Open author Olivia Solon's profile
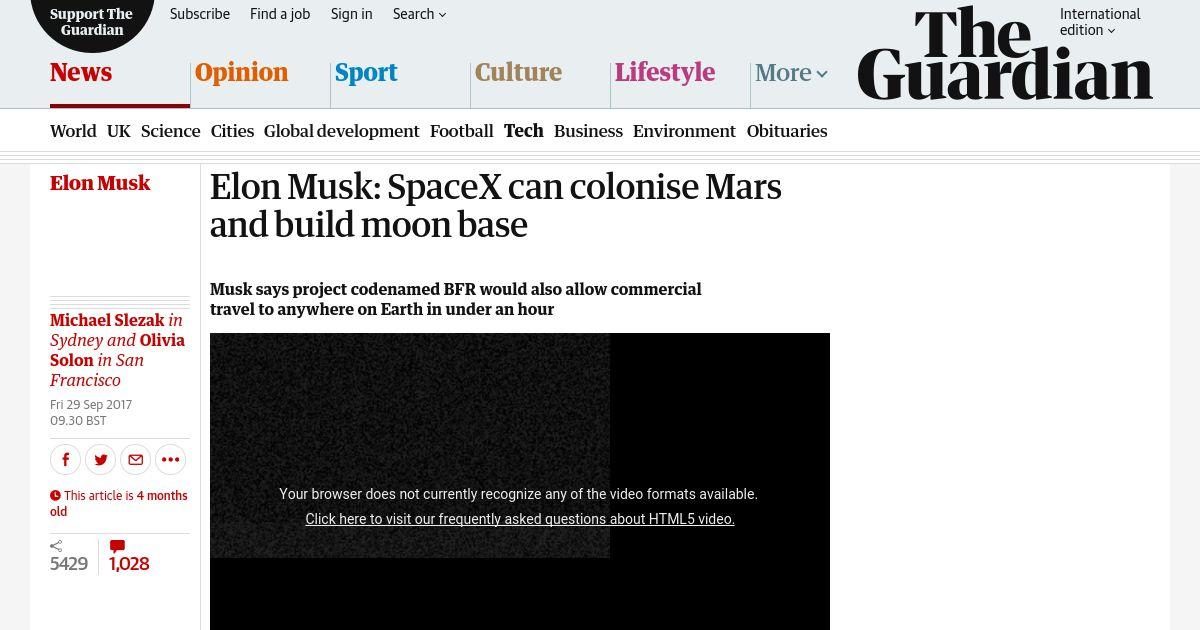 (x=117, y=350)
